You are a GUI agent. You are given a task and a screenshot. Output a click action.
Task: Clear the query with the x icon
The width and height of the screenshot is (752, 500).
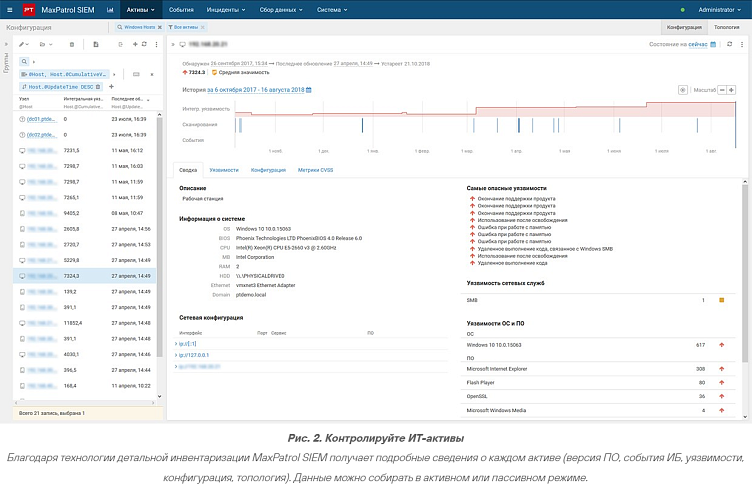pyautogui.click(x=152, y=74)
